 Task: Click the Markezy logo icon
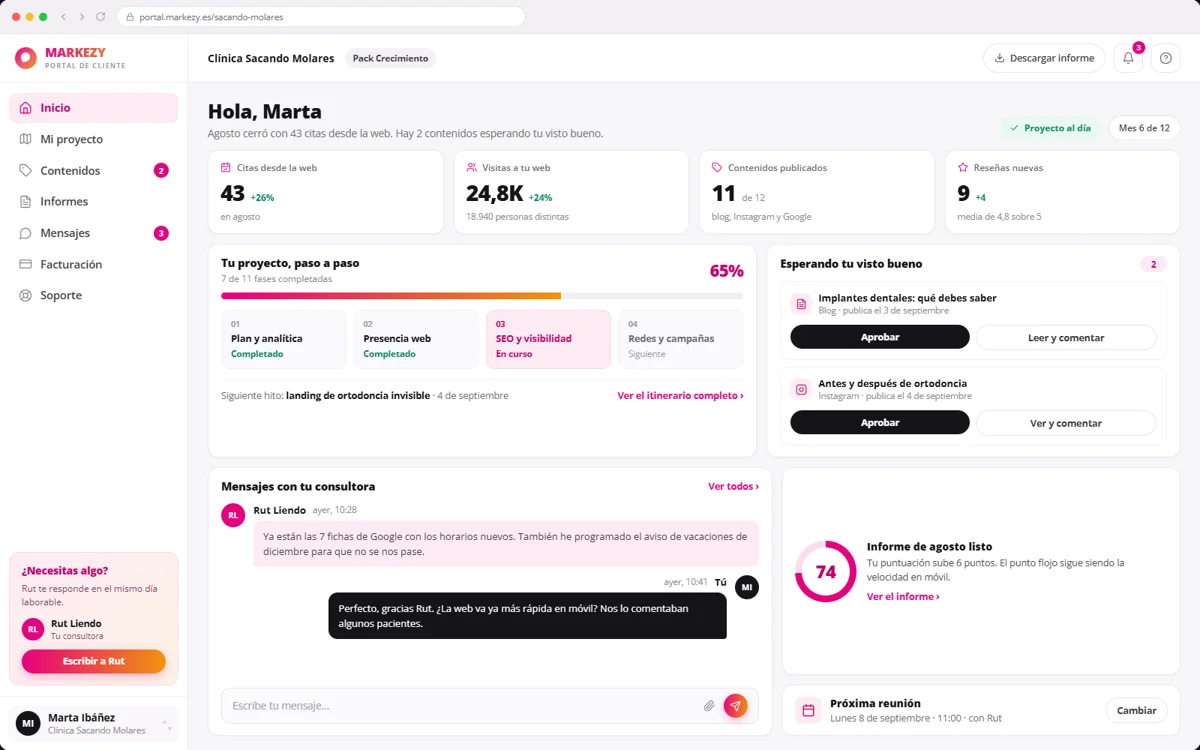pyautogui.click(x=26, y=58)
